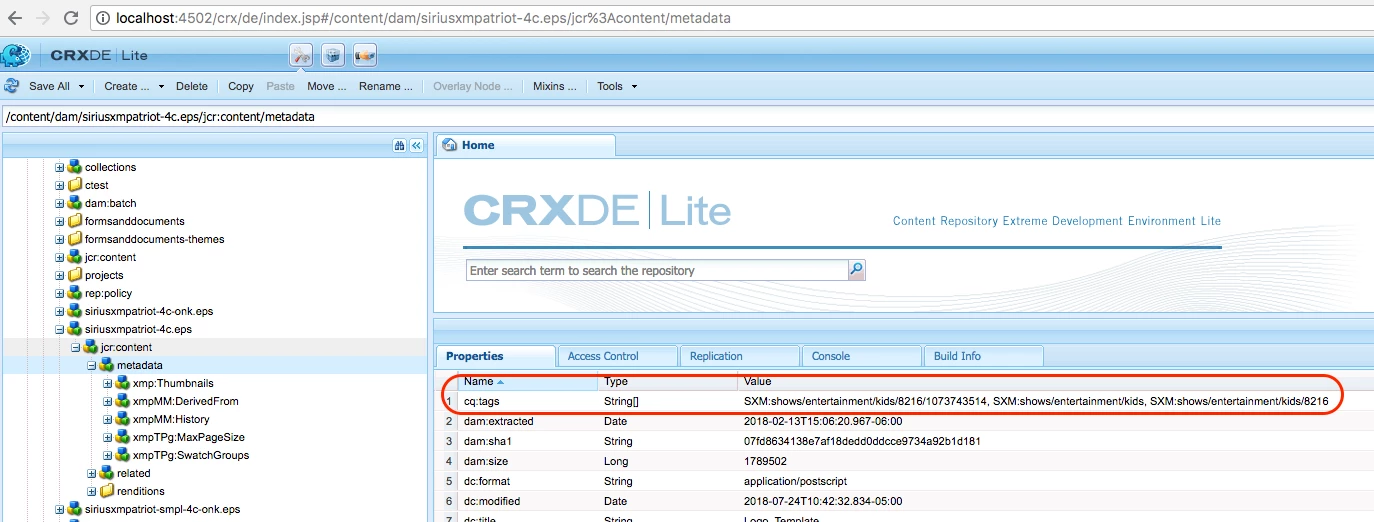Collapse the metadata node

click(92, 365)
